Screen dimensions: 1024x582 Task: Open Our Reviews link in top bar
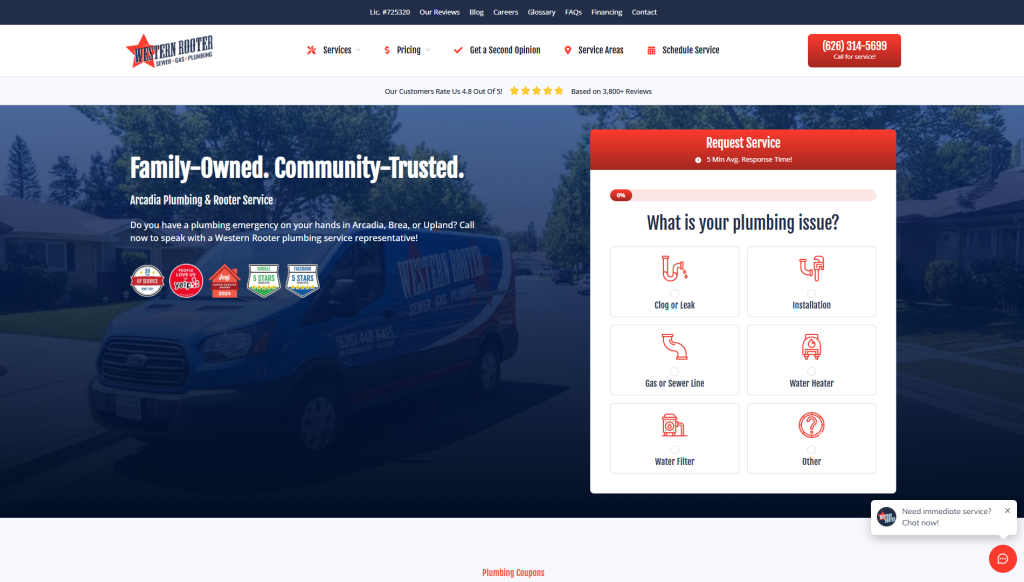click(x=440, y=12)
